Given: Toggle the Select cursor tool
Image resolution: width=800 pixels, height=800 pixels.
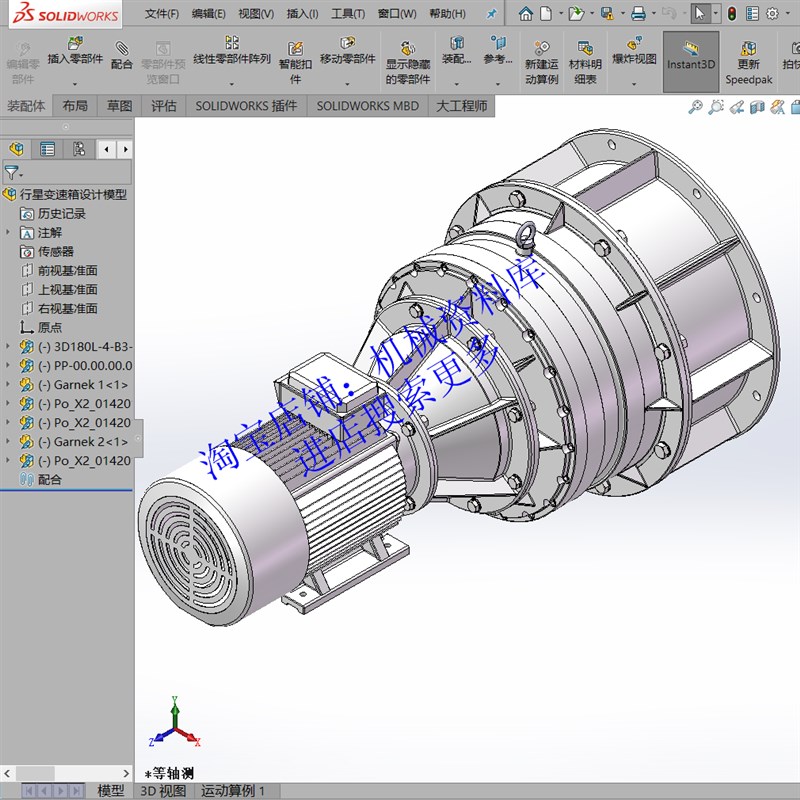Looking at the screenshot, I should (x=700, y=13).
